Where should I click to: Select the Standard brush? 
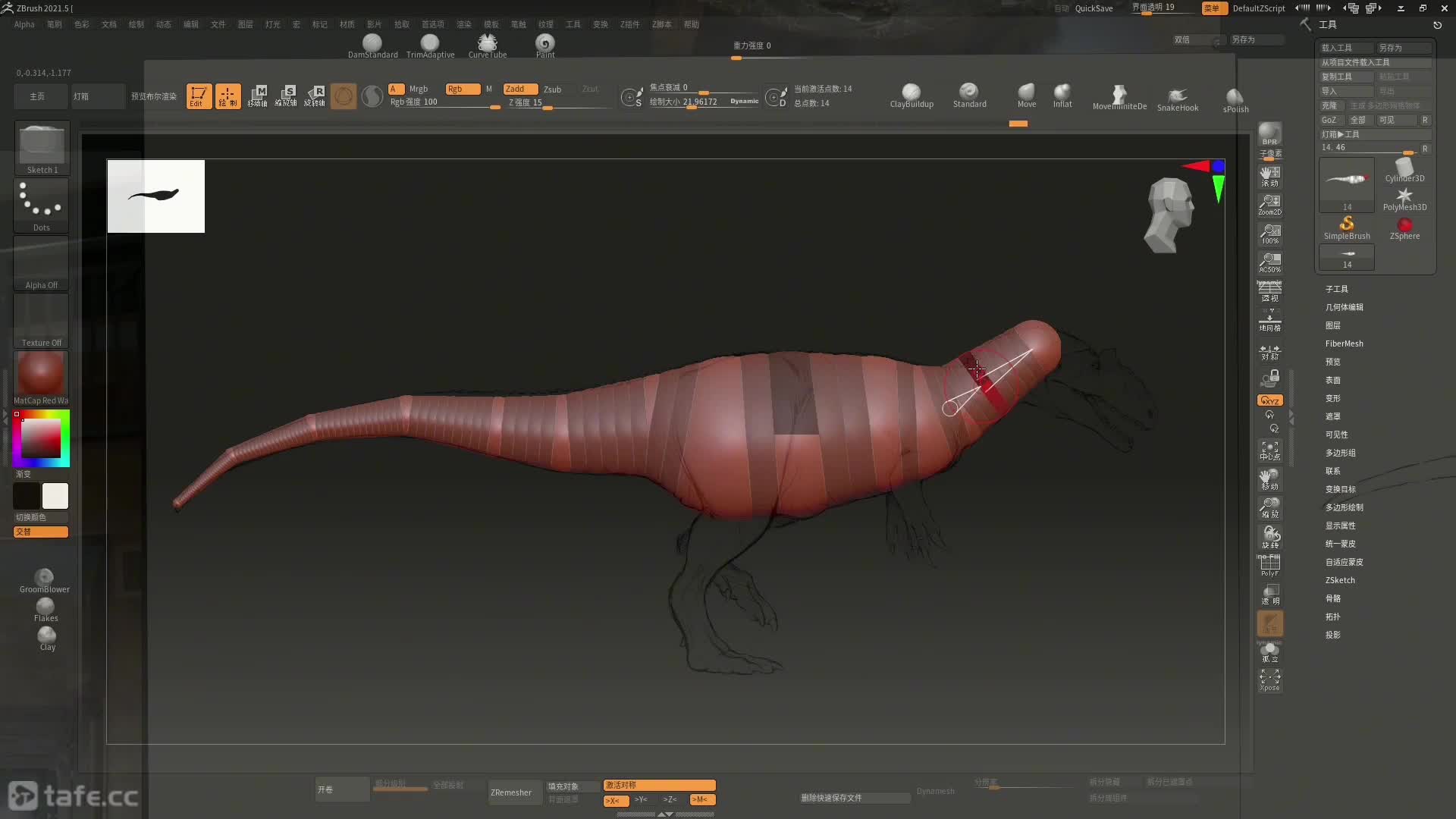969,96
